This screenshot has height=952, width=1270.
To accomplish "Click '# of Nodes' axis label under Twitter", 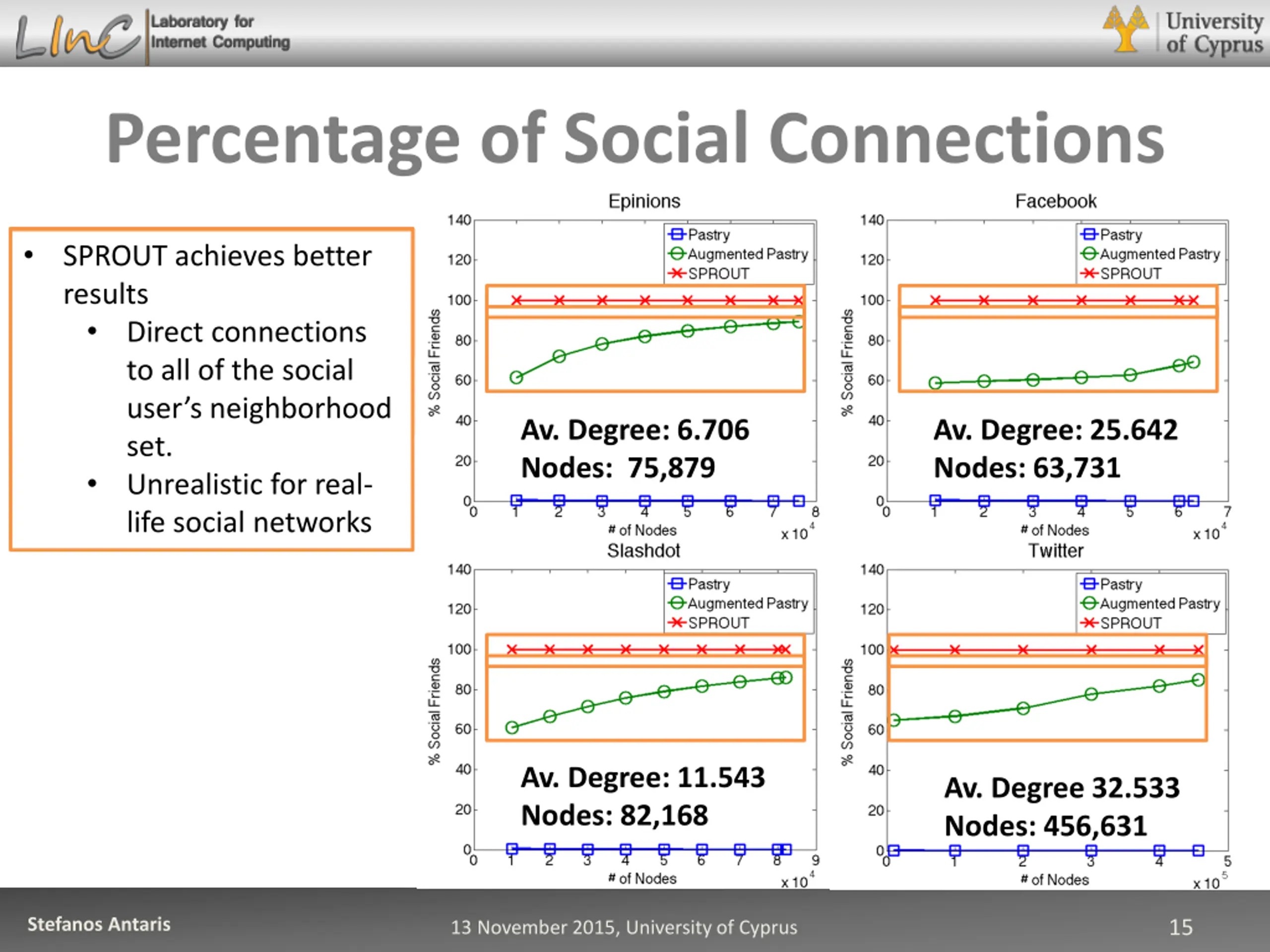I will point(1055,880).
